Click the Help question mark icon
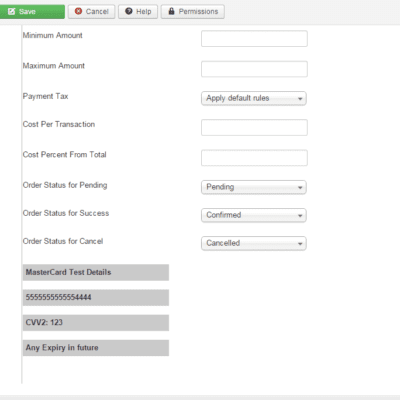Screen dimensions: 400x400 click(x=129, y=11)
